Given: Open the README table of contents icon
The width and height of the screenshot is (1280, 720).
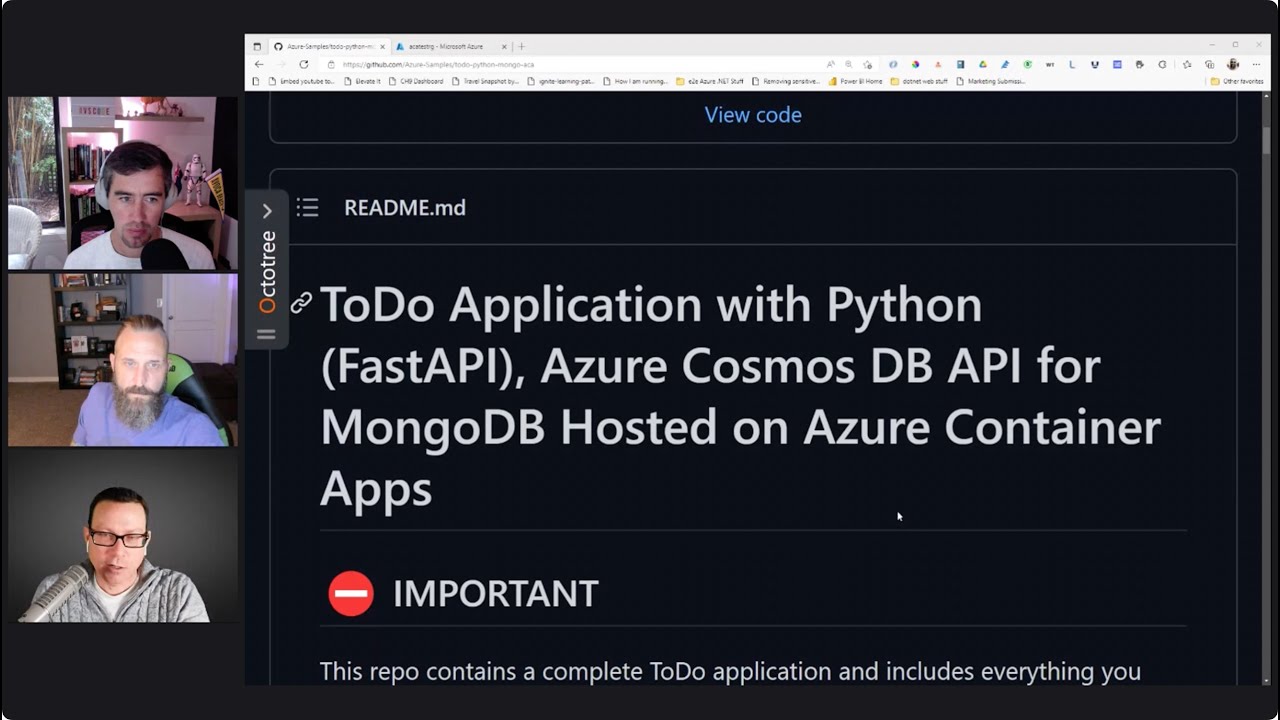Looking at the screenshot, I should coord(307,207).
